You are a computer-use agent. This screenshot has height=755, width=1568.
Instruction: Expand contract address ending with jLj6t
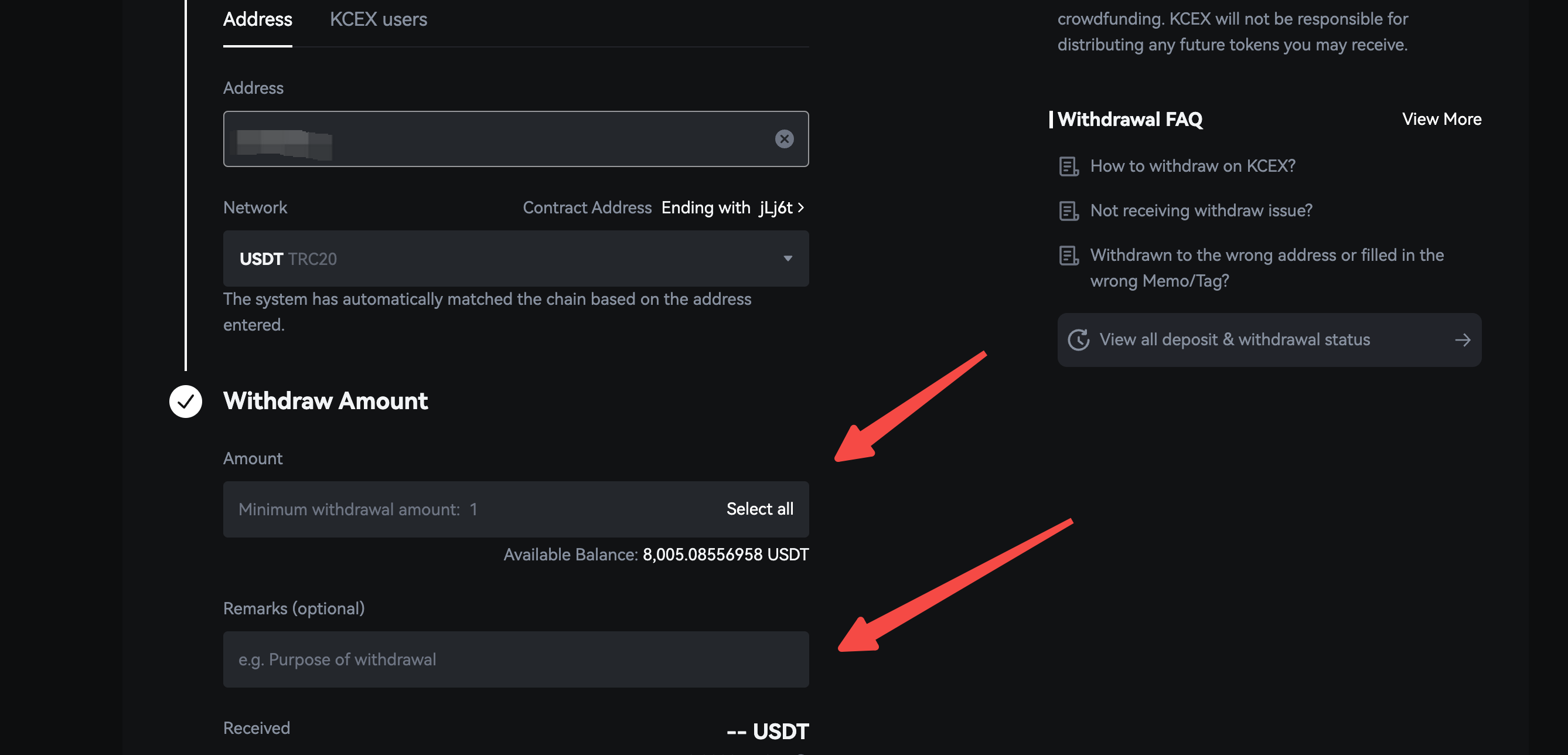click(x=733, y=208)
